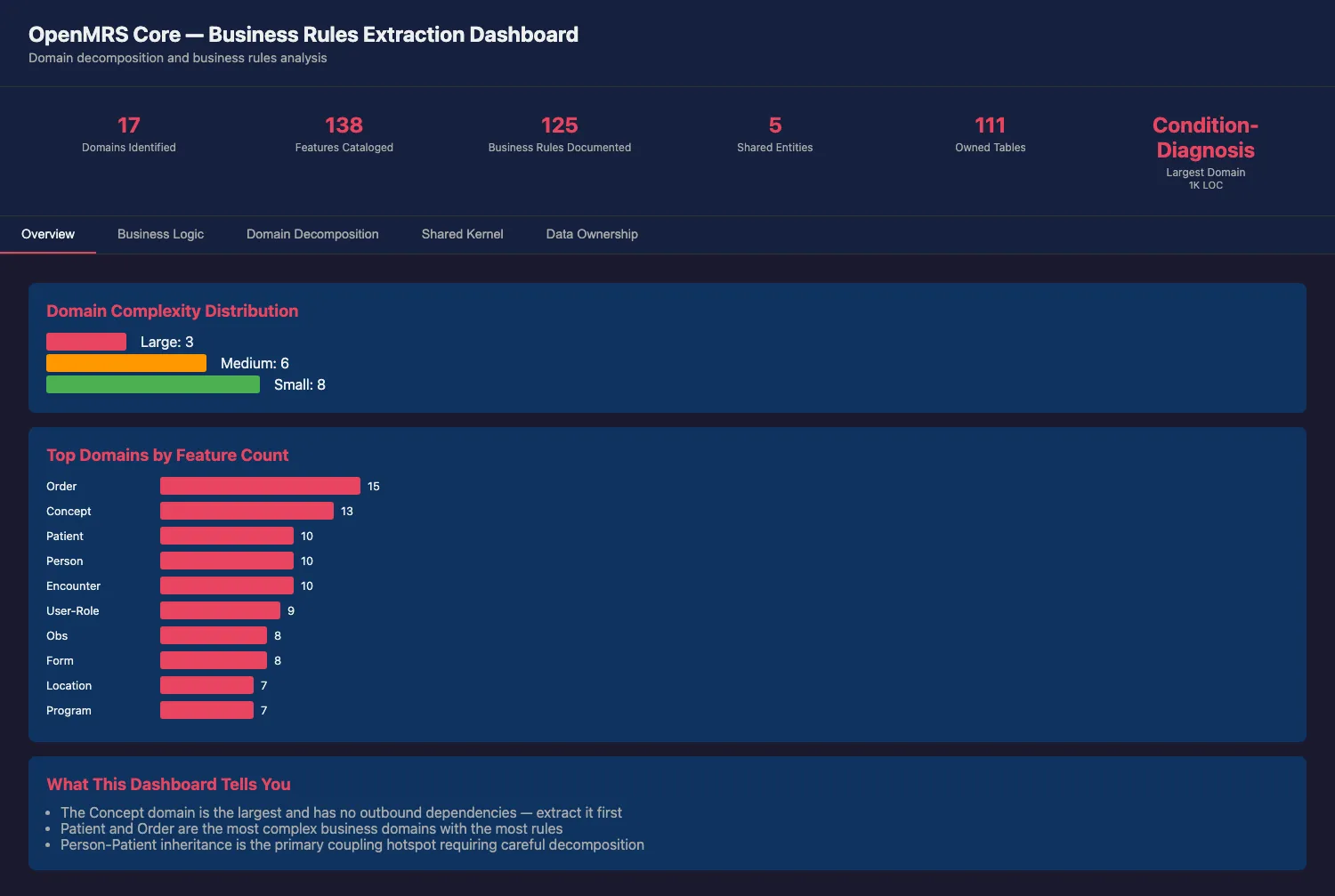Click the Form feature count bar
The image size is (1335, 896).
click(214, 660)
